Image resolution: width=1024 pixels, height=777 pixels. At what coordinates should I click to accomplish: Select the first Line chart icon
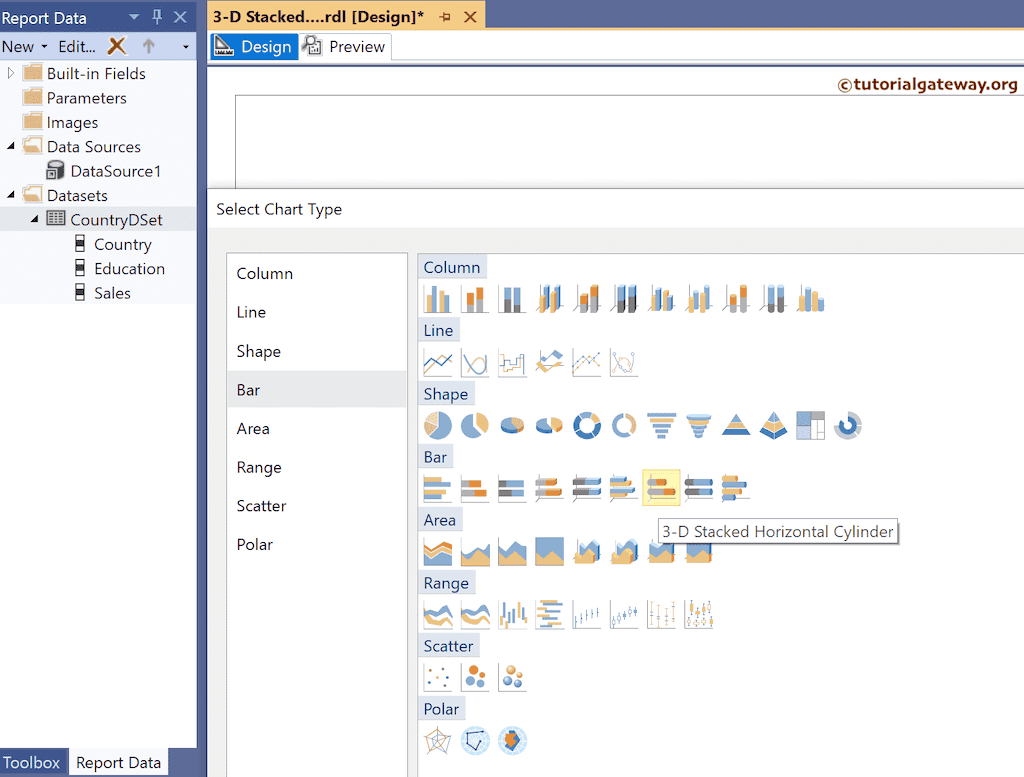click(438, 362)
